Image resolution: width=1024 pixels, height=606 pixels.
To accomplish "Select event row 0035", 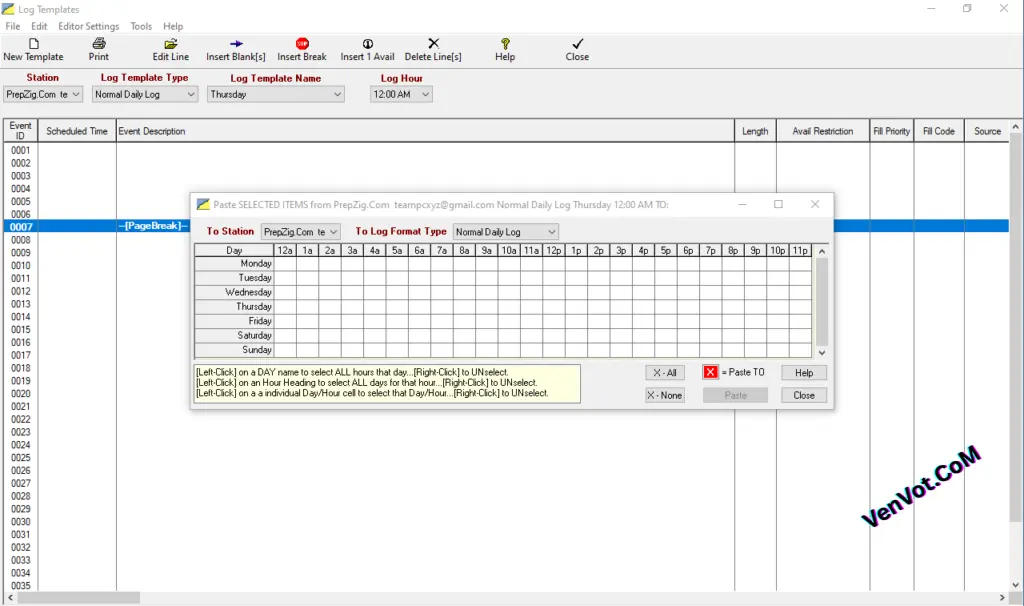I will click(x=506, y=586).
